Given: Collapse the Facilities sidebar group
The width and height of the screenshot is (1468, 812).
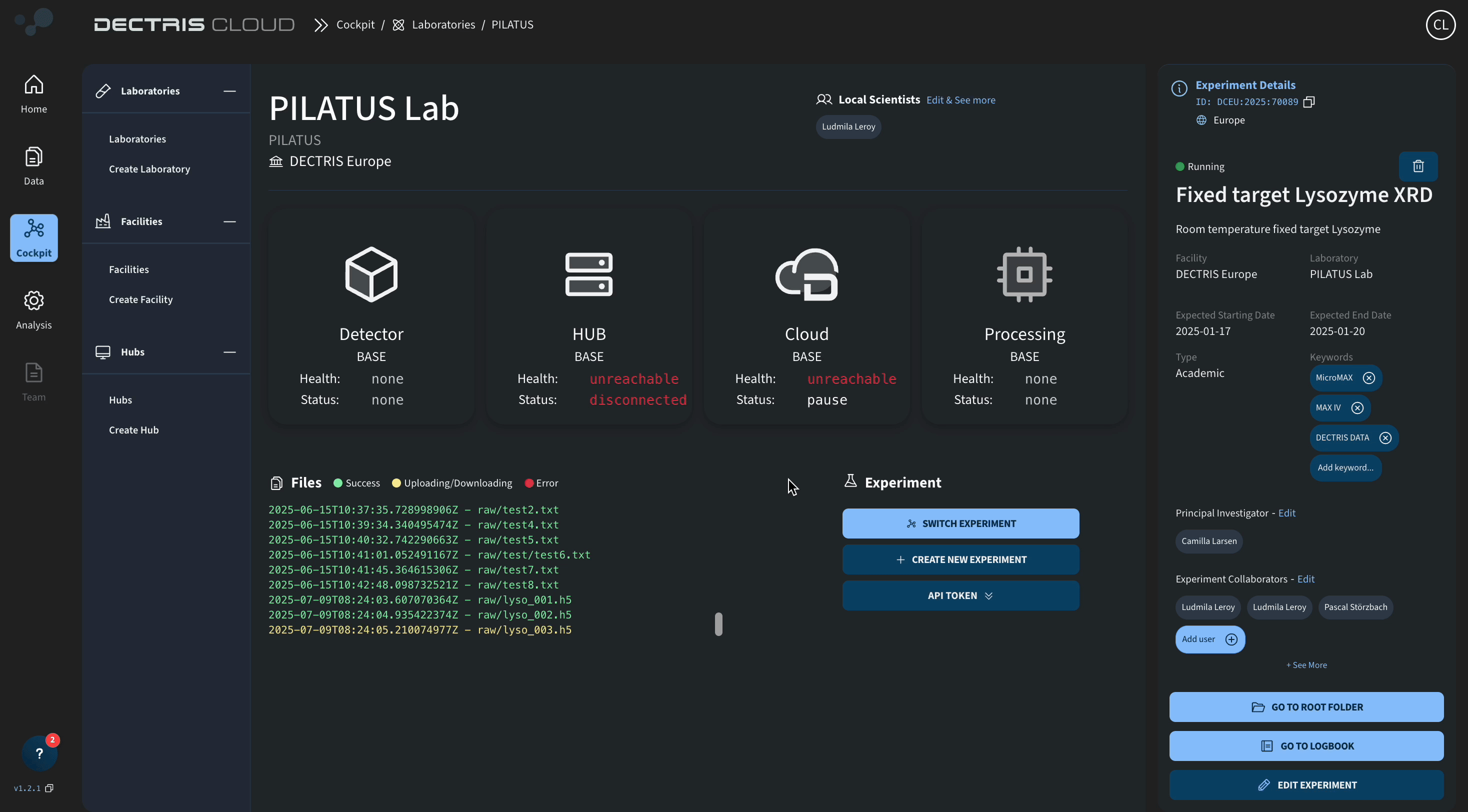Looking at the screenshot, I should point(229,221).
